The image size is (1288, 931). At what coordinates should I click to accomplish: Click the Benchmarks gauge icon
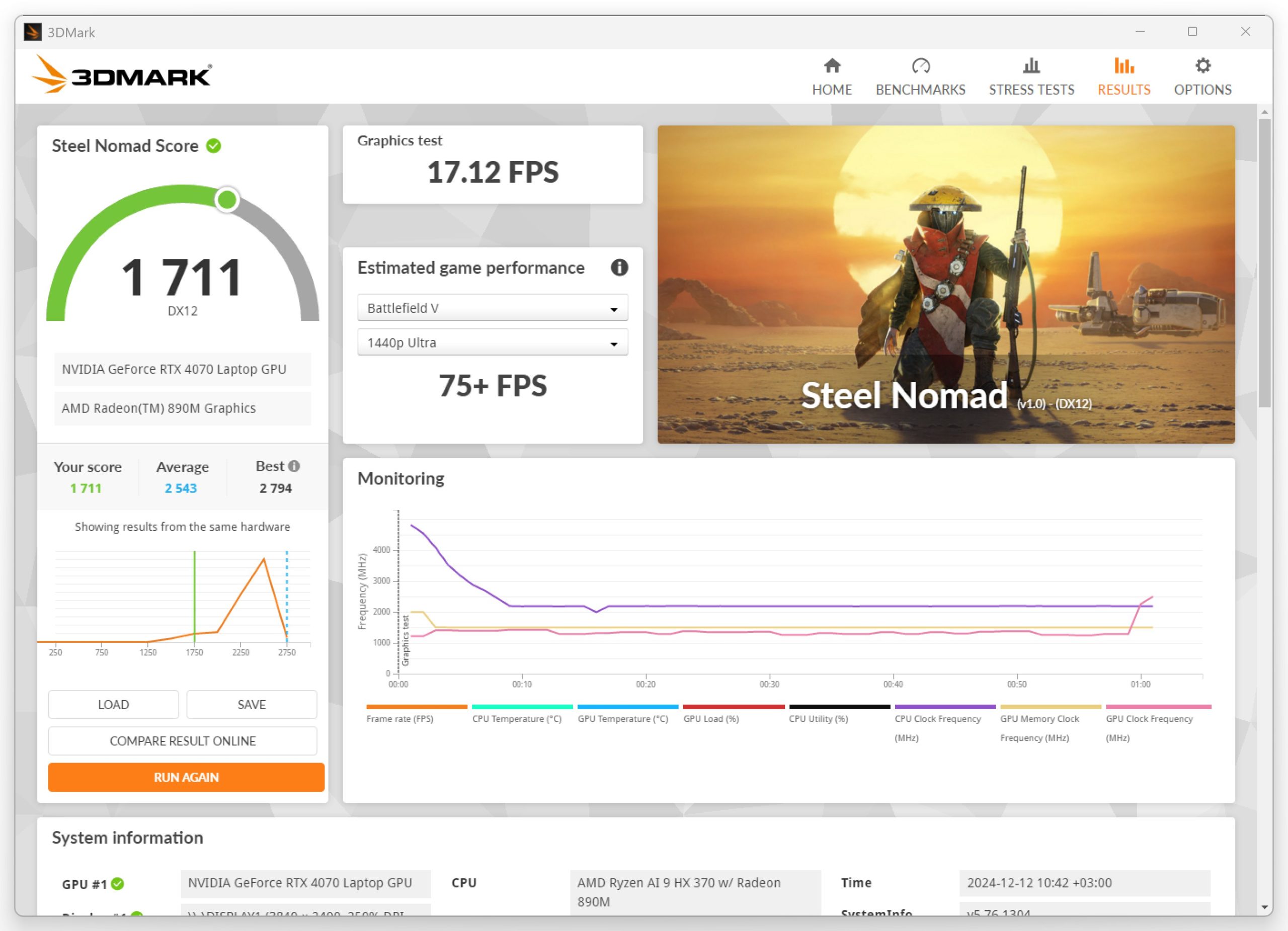920,66
